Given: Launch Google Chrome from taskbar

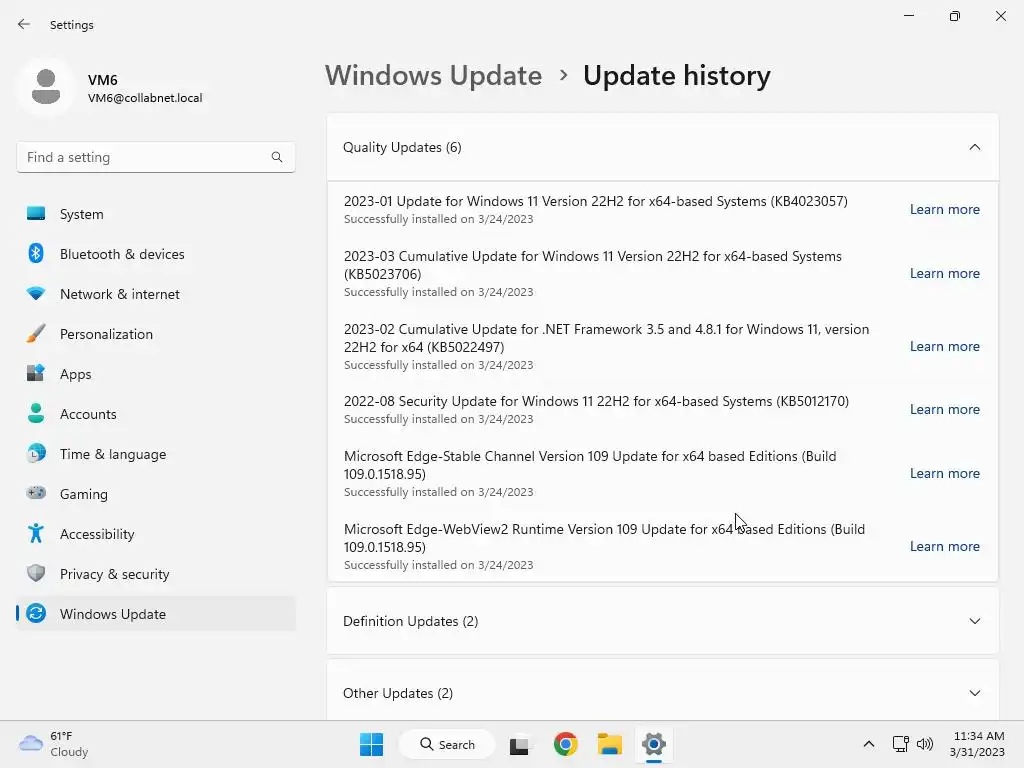Looking at the screenshot, I should (566, 744).
